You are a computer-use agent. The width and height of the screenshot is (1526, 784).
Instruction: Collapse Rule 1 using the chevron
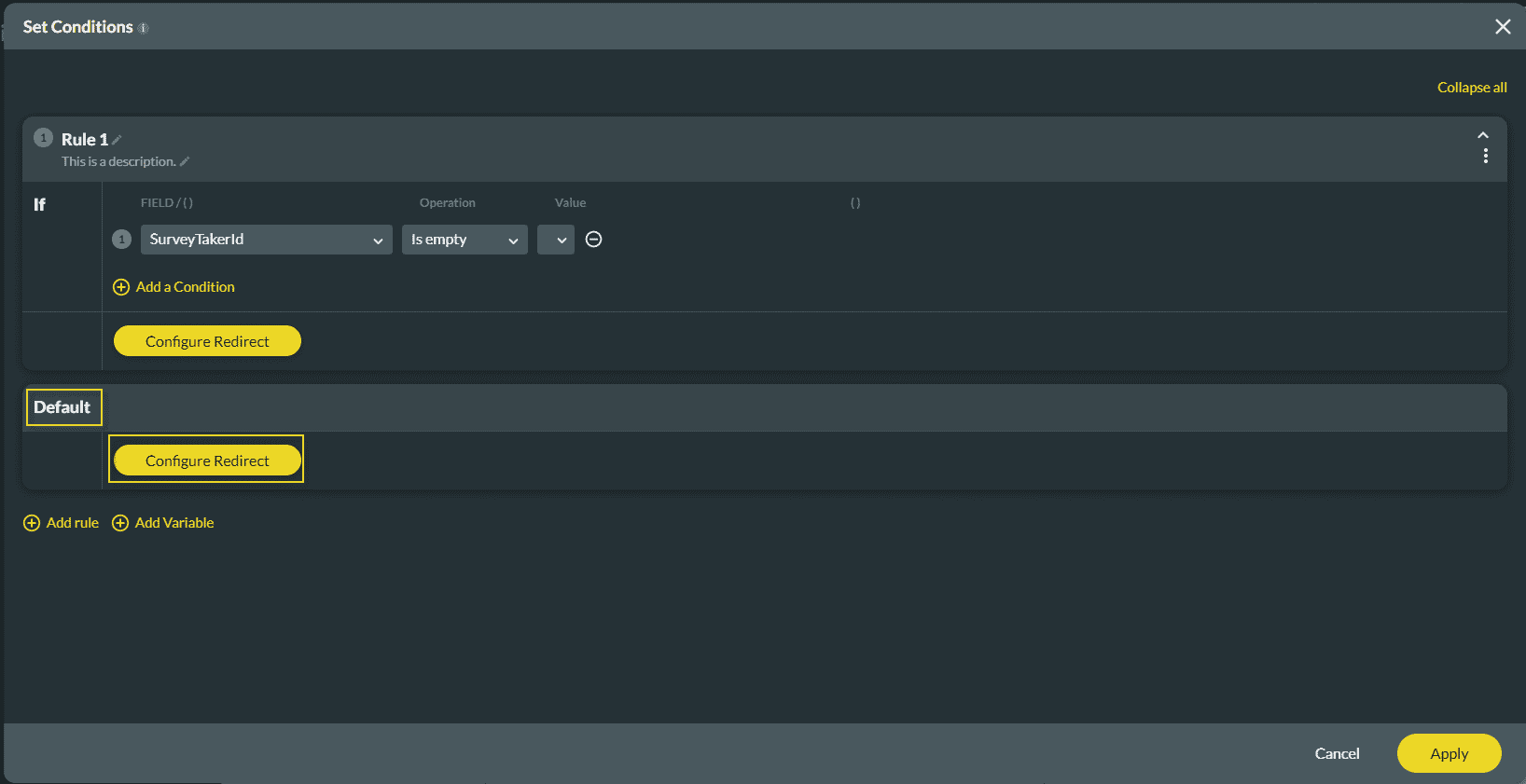1483,135
